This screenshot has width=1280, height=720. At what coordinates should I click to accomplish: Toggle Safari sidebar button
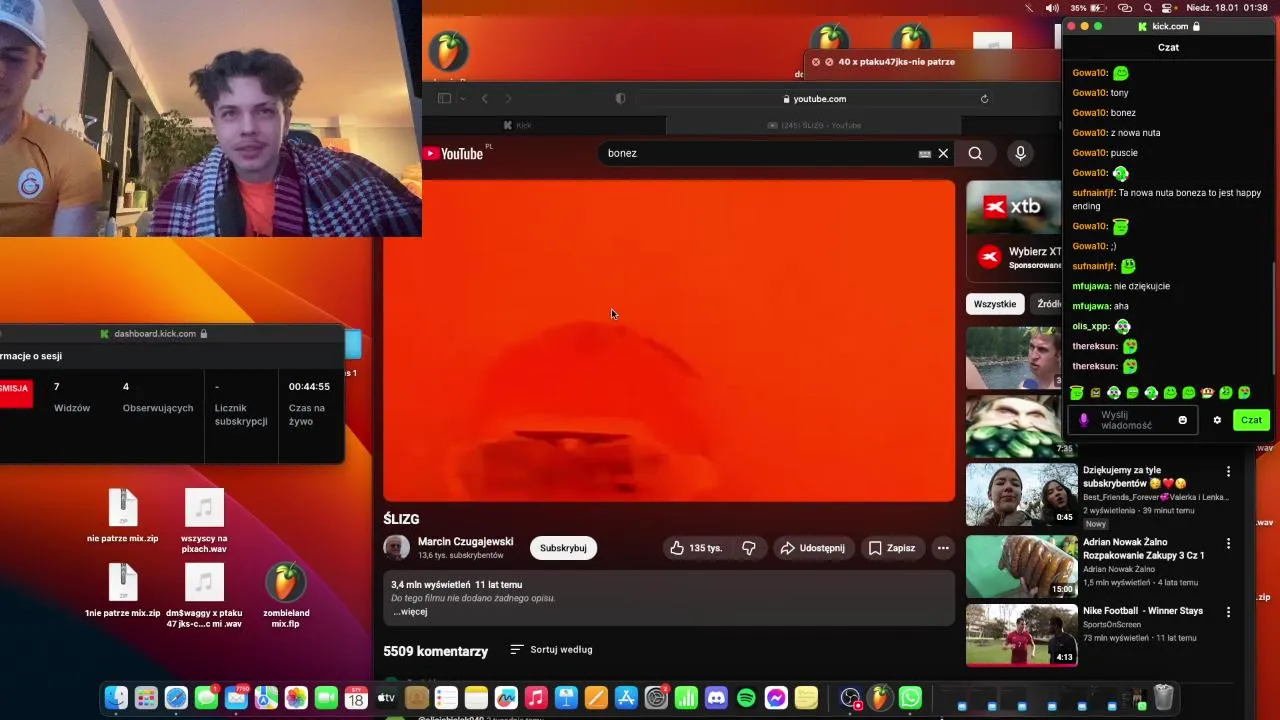444,98
